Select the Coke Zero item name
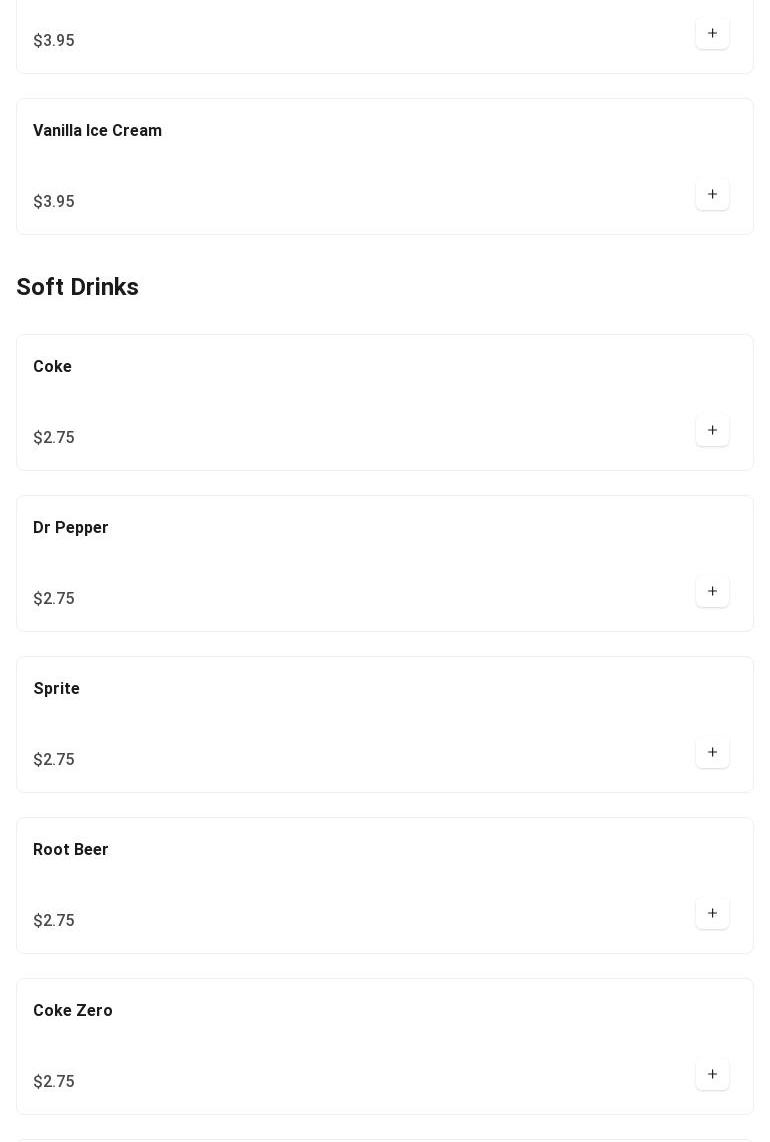Screen dimensions: 770x1142 point(72,1011)
